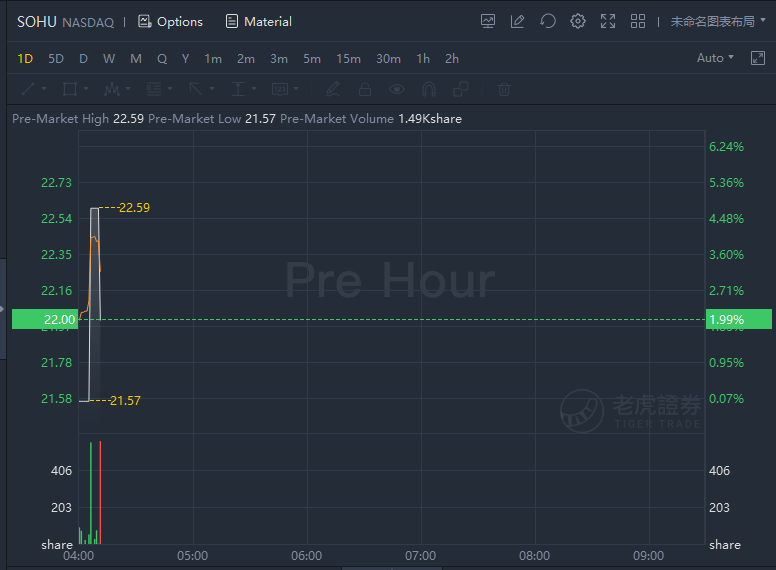This screenshot has width=776, height=570.
Task: Open chart settings gear icon
Action: (x=578, y=21)
